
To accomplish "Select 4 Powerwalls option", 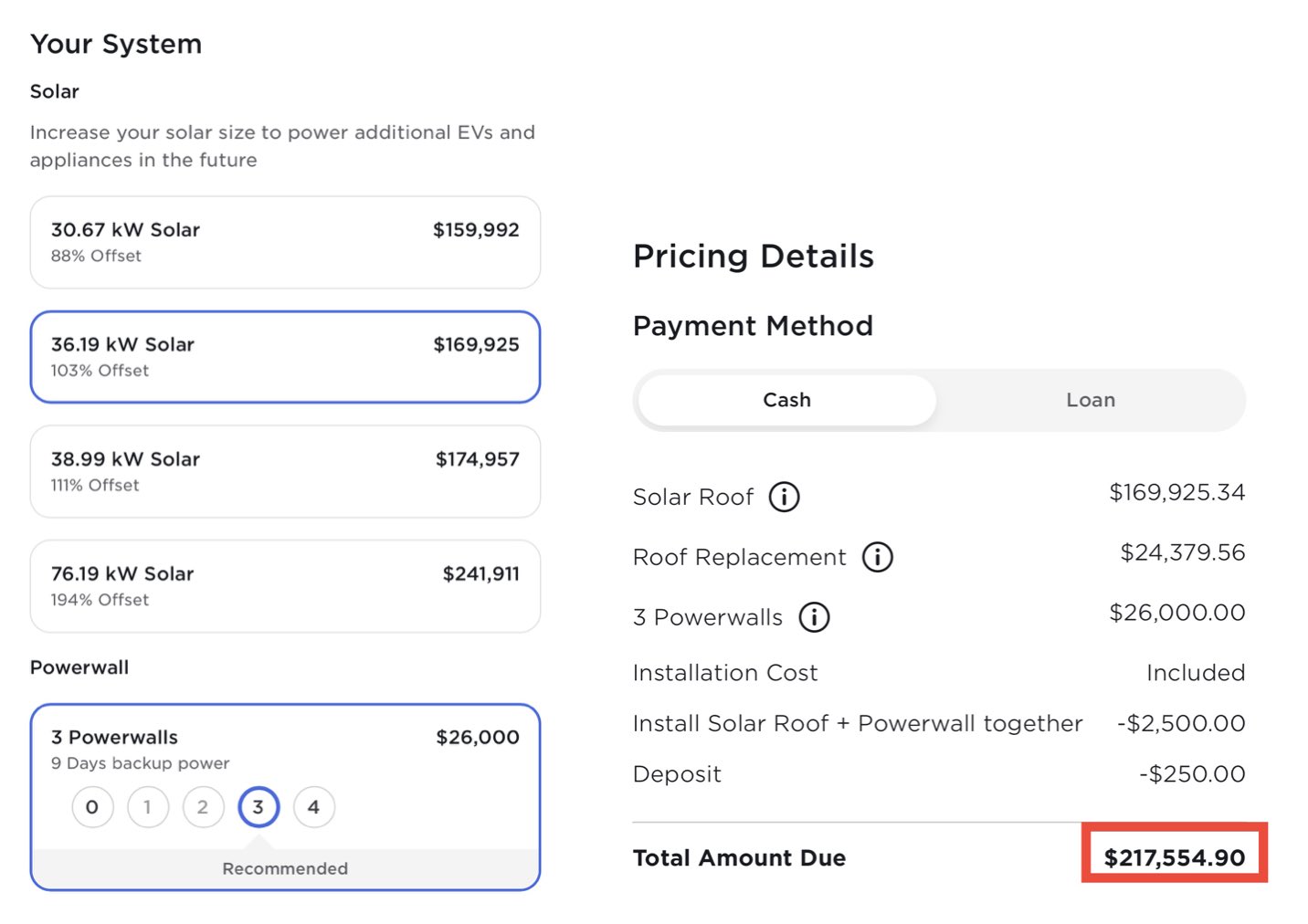I will pos(313,807).
